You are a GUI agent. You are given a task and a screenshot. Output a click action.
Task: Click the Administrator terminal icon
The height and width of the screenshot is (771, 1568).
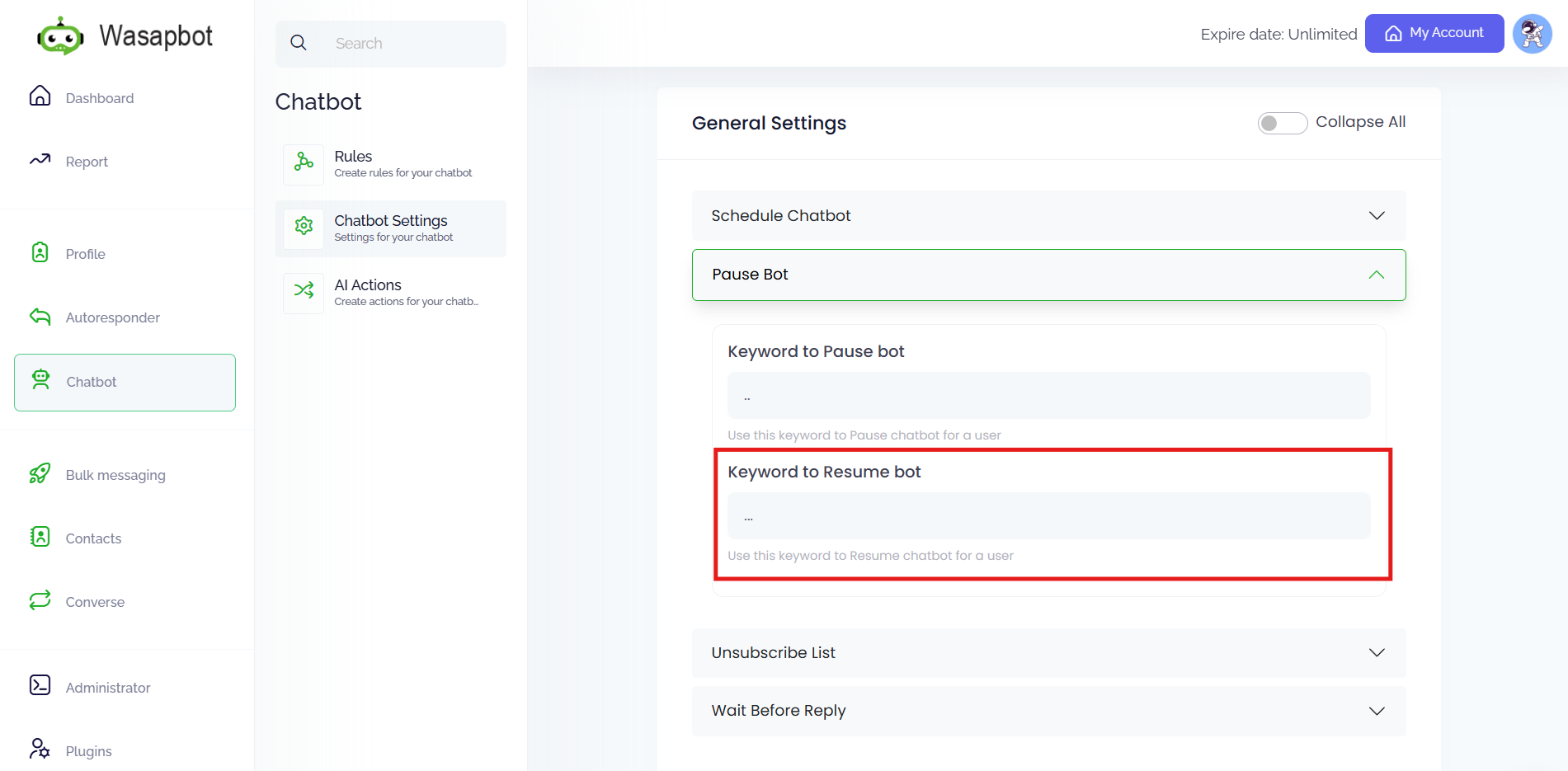click(40, 685)
